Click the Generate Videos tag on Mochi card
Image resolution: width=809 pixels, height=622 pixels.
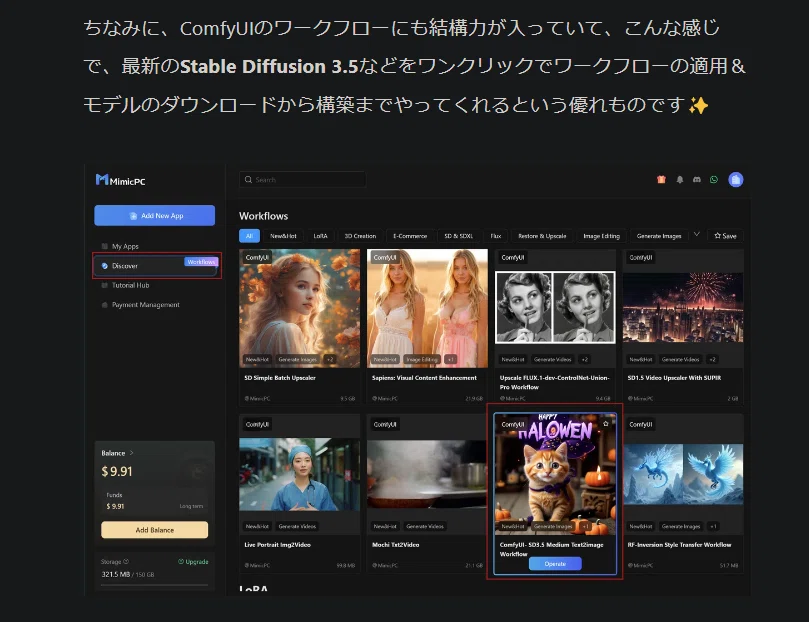(425, 527)
